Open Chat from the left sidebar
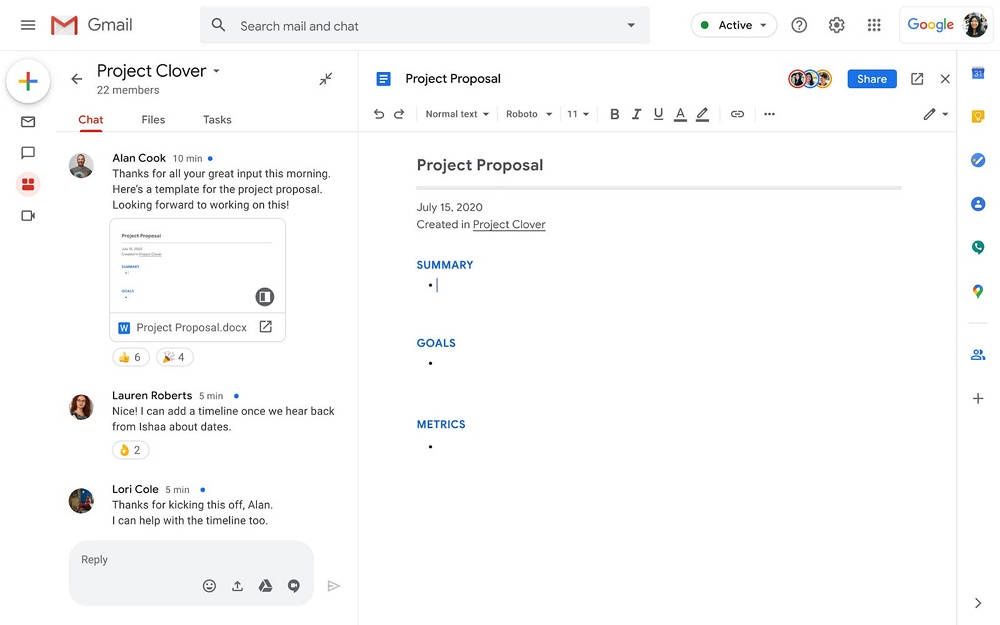 (x=28, y=152)
